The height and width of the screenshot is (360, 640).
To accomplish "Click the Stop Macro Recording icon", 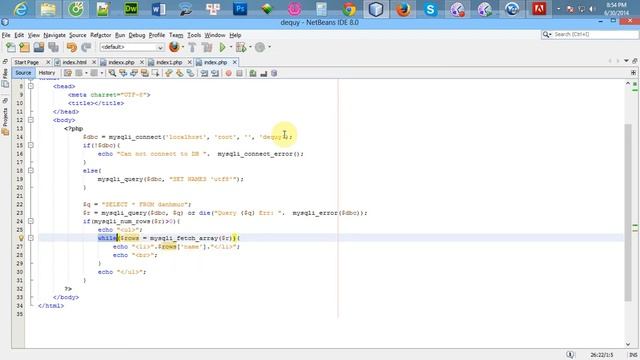I will [239, 73].
